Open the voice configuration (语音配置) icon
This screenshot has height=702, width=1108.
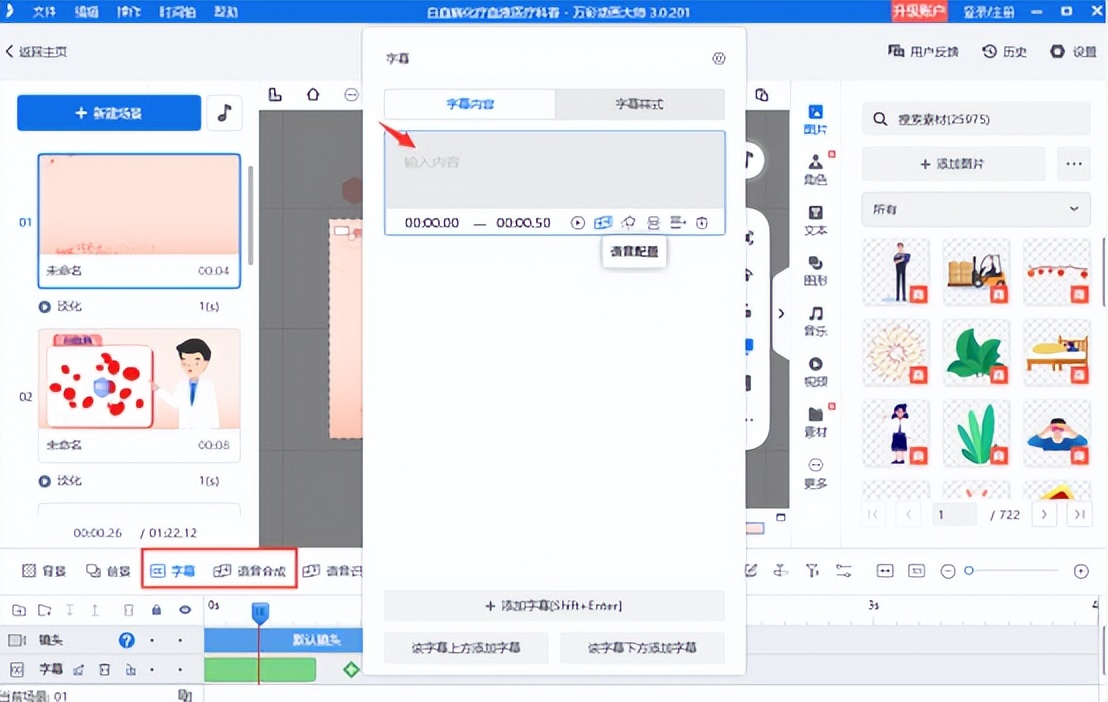point(603,222)
